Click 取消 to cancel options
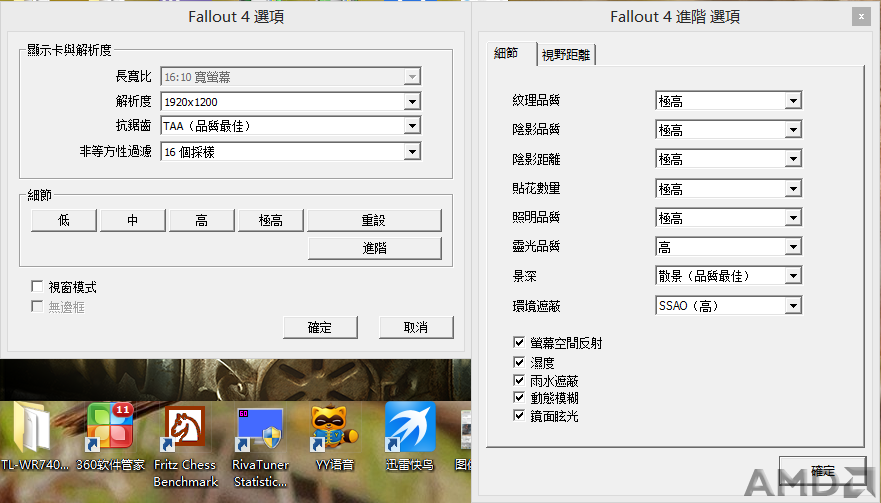Screen dimensions: 881x503 [x=416, y=328]
